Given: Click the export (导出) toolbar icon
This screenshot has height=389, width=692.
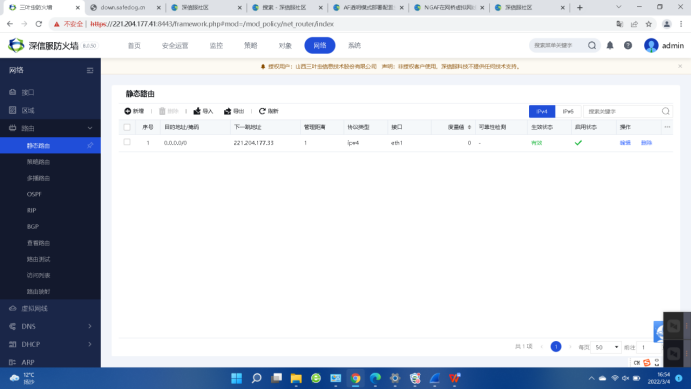Looking at the screenshot, I should pyautogui.click(x=228, y=111).
